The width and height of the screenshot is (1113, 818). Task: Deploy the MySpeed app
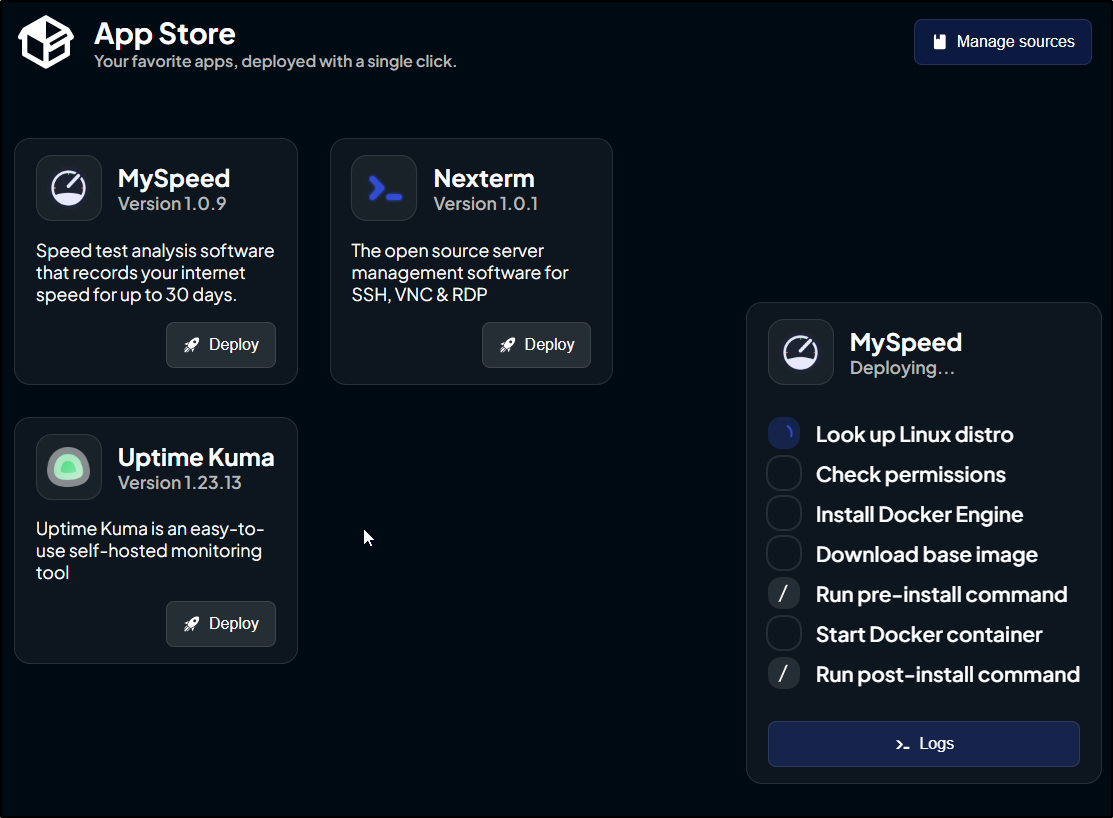(221, 345)
